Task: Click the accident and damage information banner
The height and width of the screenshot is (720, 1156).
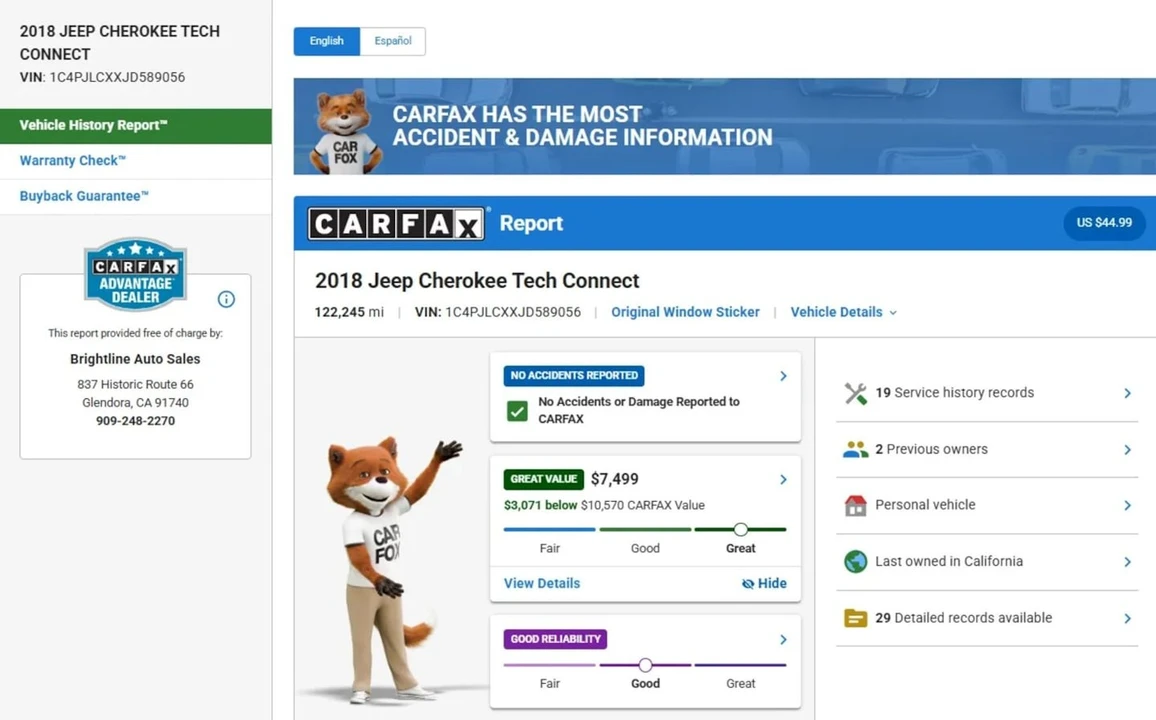Action: pos(725,127)
